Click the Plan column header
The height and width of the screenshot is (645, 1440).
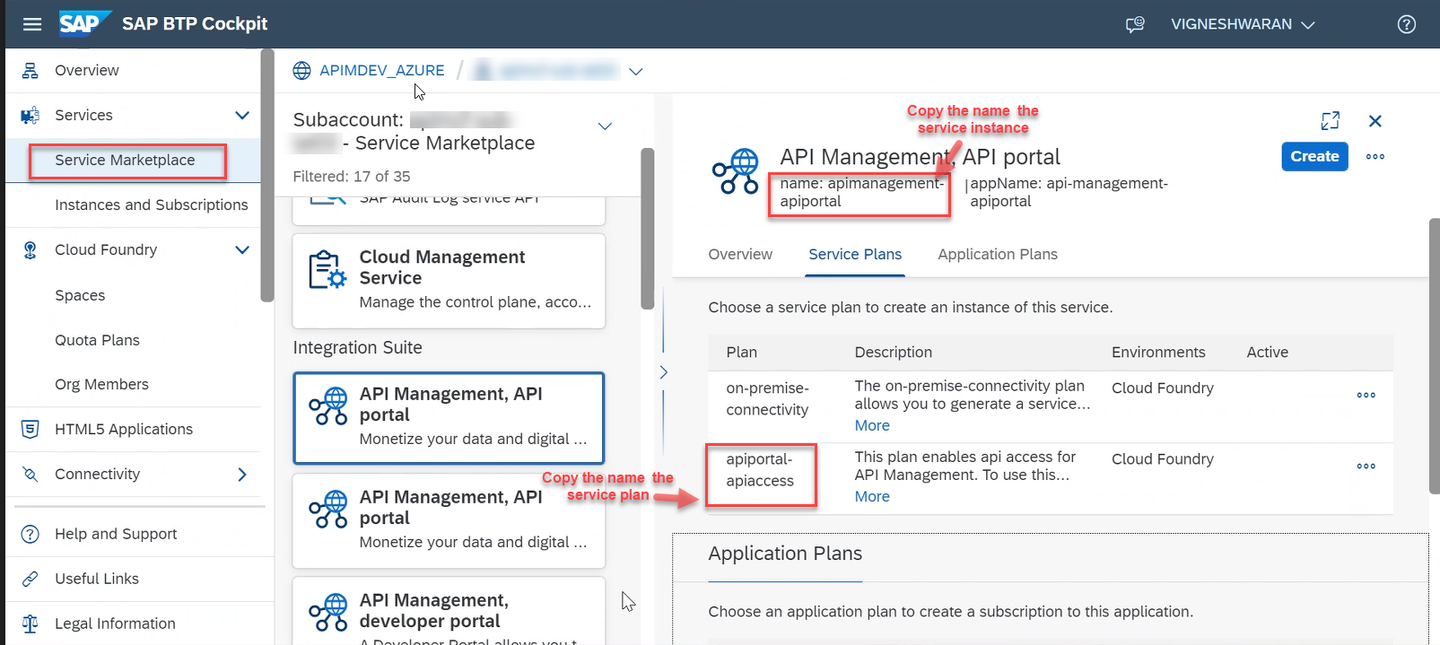741,352
